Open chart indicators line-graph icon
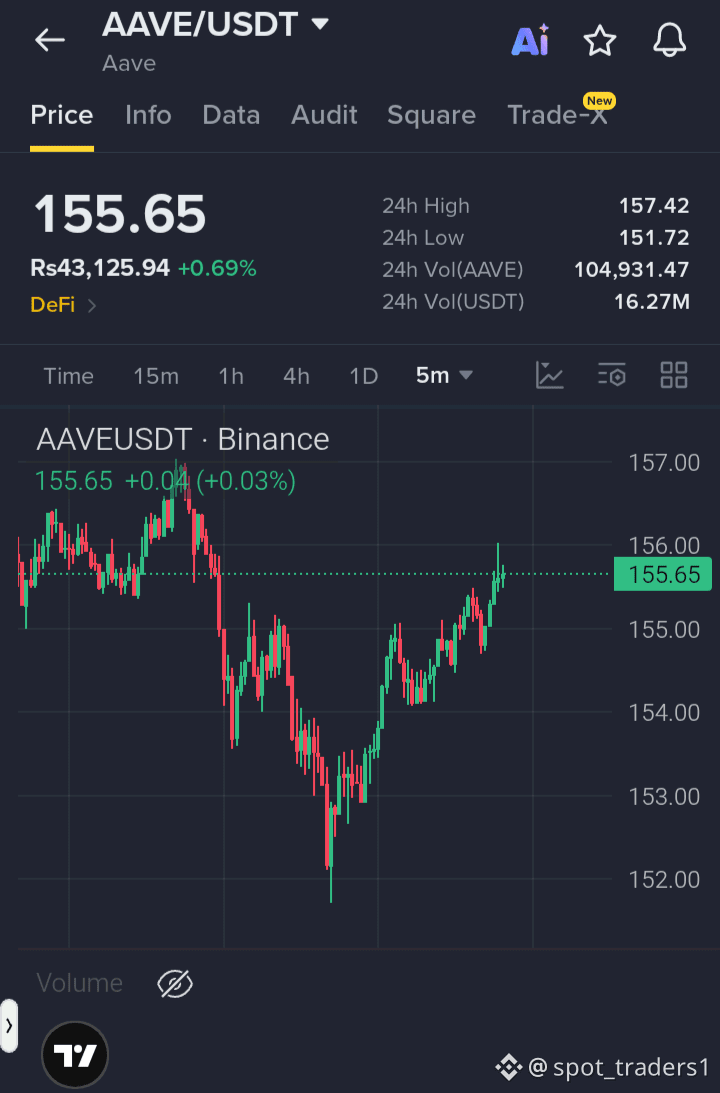This screenshot has height=1093, width=720. (x=549, y=375)
